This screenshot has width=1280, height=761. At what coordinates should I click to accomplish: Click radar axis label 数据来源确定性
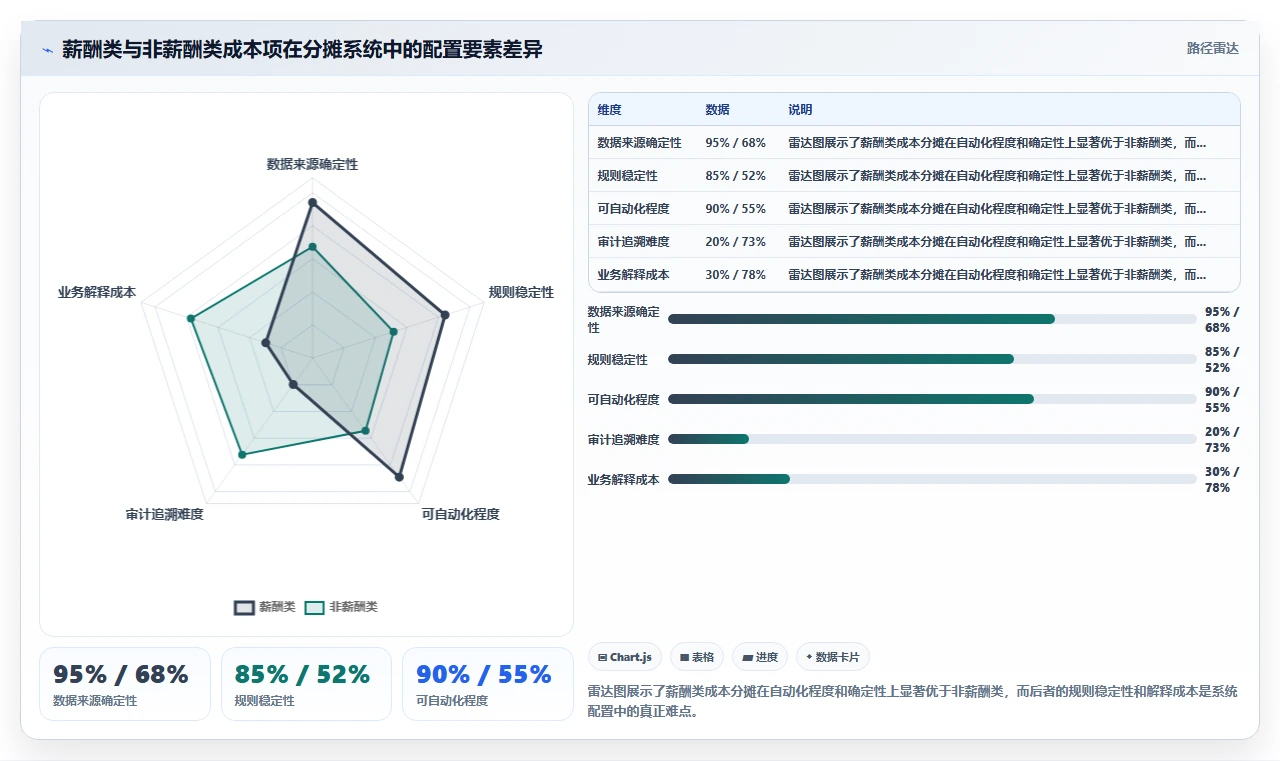tap(312, 164)
